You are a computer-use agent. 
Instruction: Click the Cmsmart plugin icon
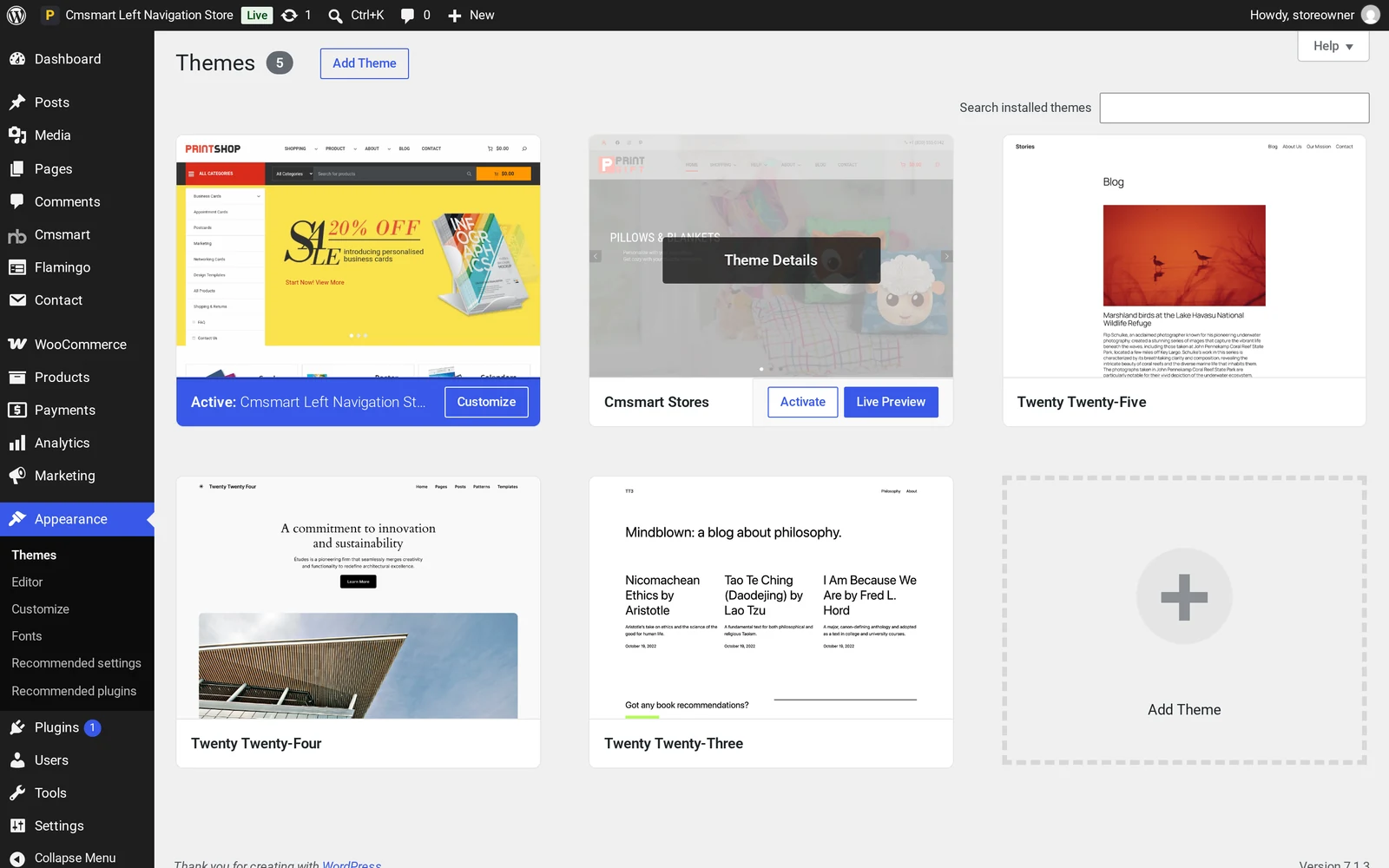17,235
